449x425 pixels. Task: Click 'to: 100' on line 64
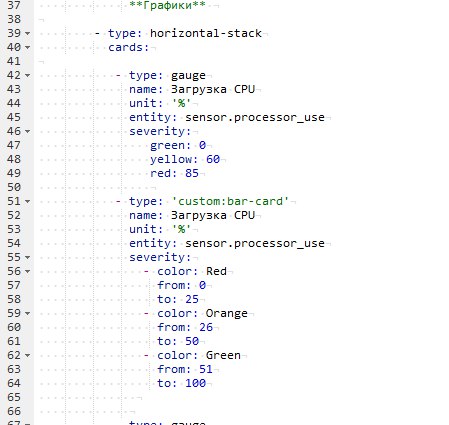point(181,383)
